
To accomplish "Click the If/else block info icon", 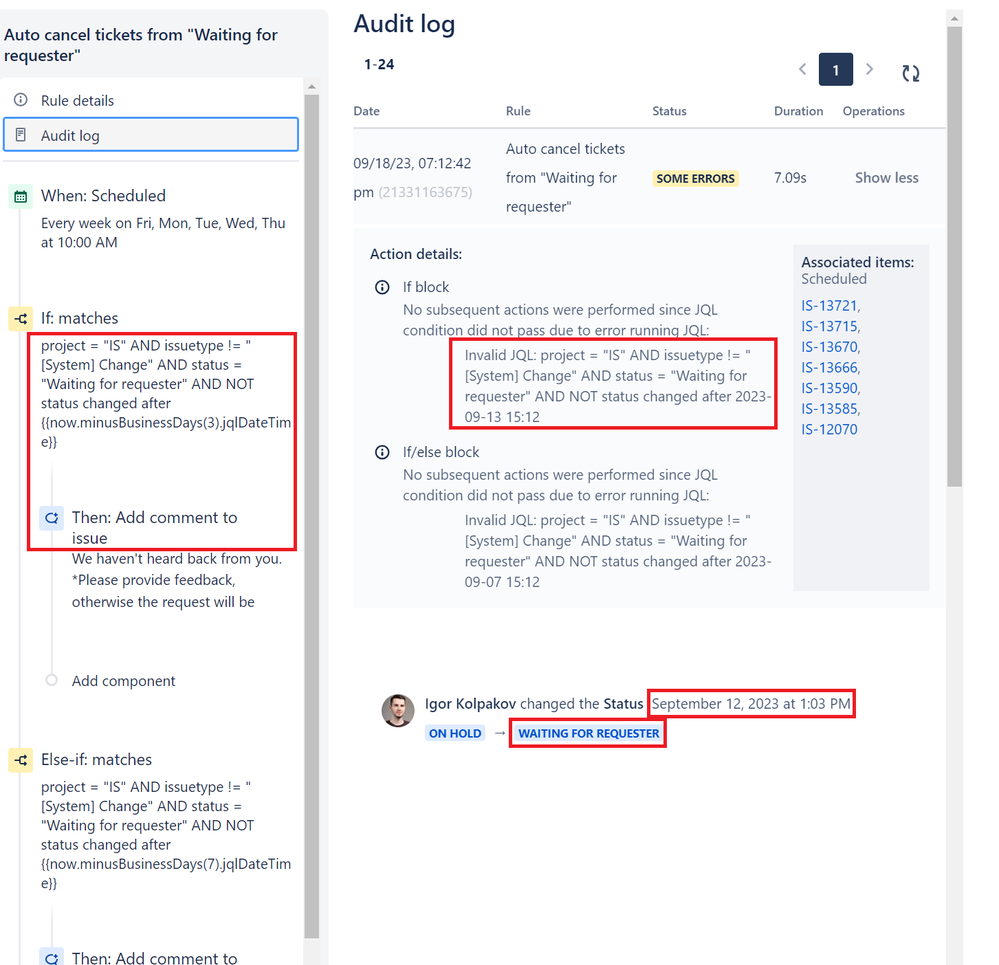I will click(x=382, y=452).
